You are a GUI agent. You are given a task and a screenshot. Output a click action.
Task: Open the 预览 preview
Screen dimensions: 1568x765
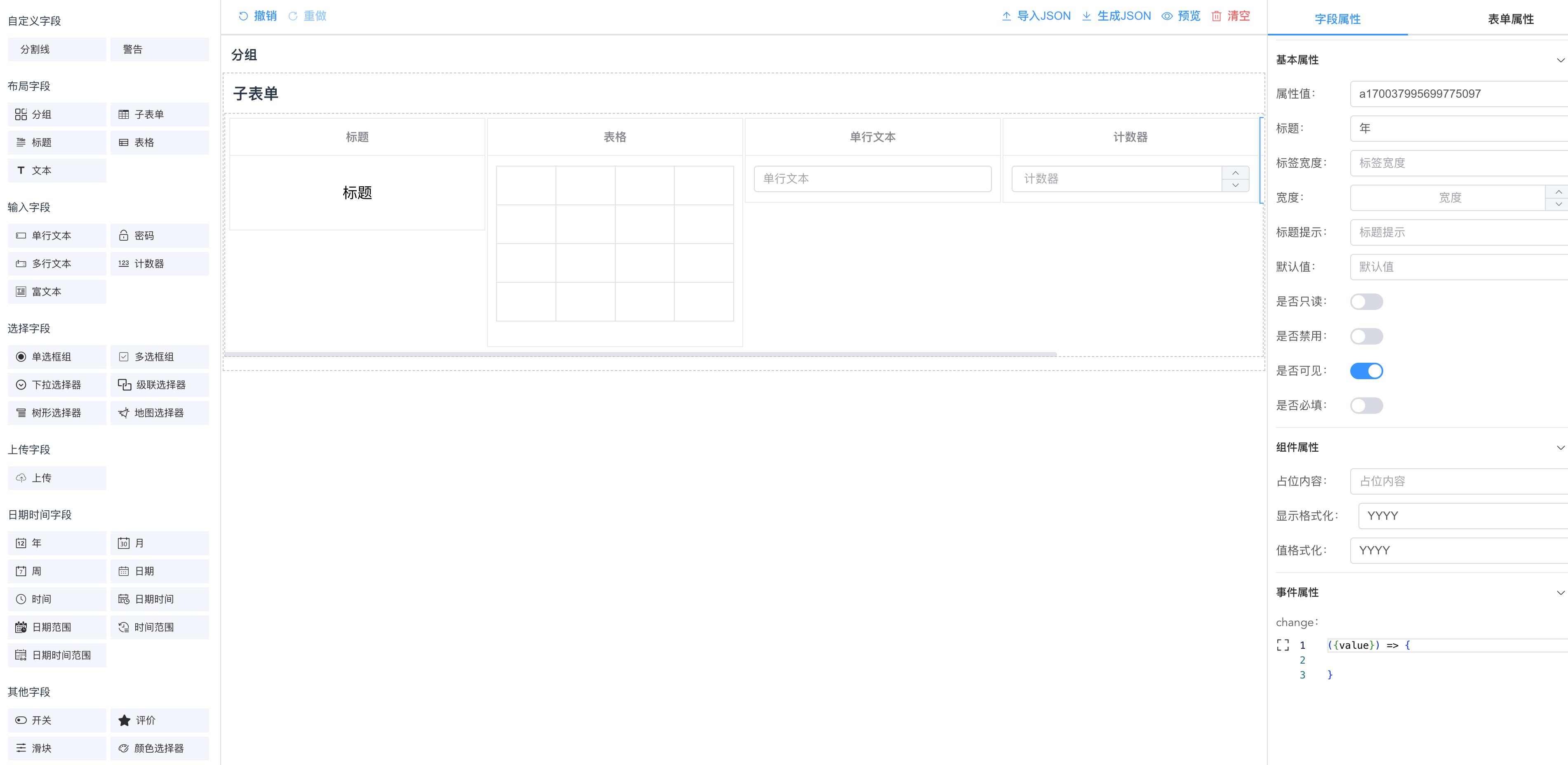1181,16
